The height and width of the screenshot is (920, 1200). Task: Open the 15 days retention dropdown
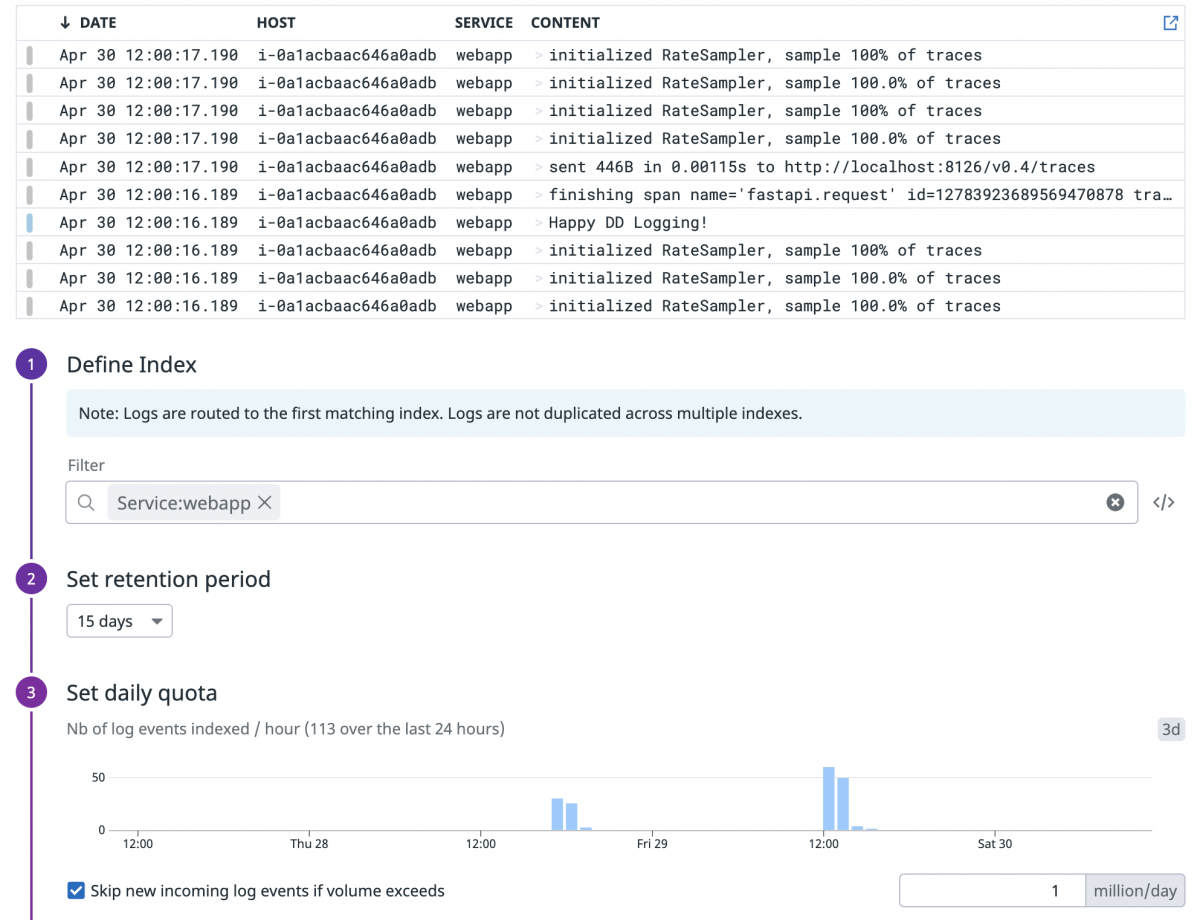119,620
